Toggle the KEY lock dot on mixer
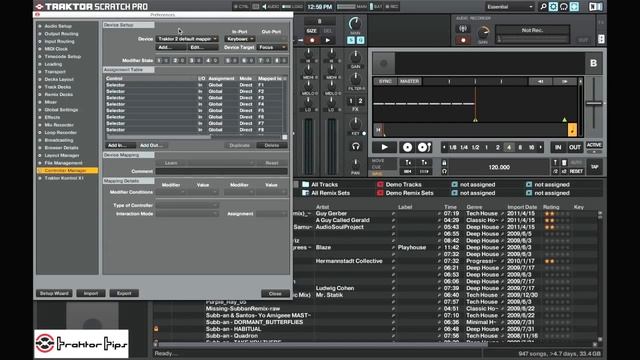Viewport: 640px width, 360px height. coord(364,133)
